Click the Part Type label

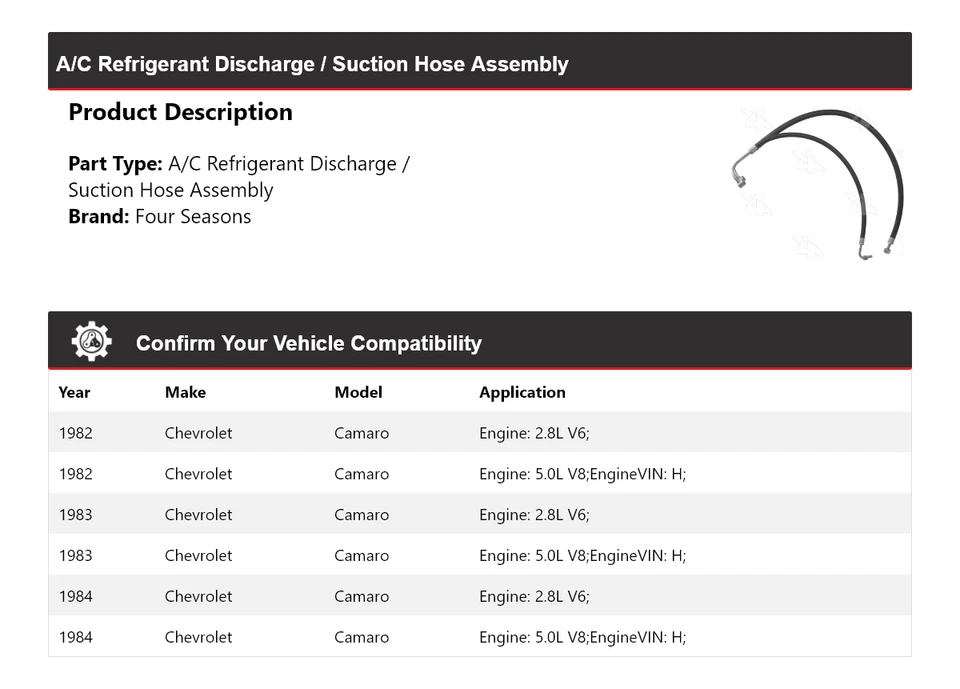(x=115, y=164)
